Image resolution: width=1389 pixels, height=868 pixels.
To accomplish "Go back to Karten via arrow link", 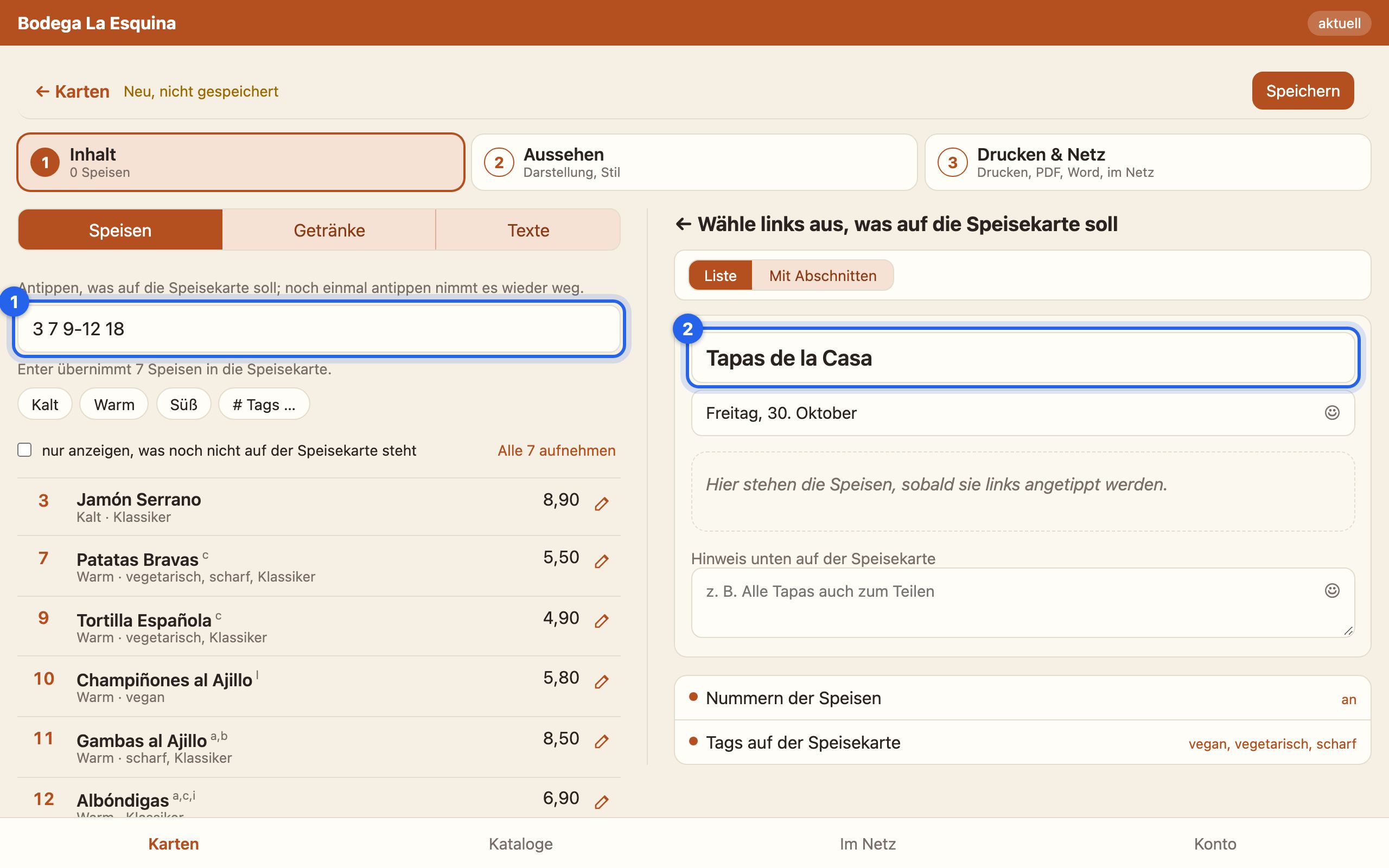I will (x=72, y=91).
